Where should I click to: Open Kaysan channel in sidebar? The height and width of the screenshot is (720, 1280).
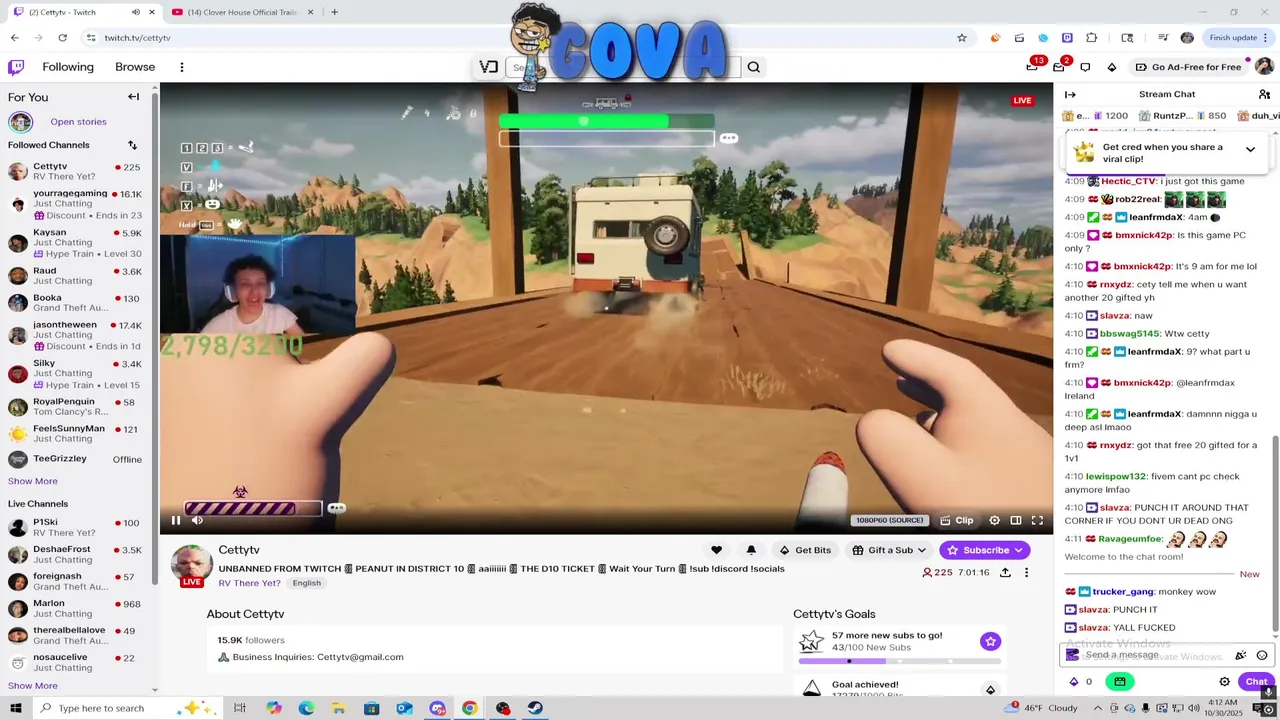click(75, 243)
